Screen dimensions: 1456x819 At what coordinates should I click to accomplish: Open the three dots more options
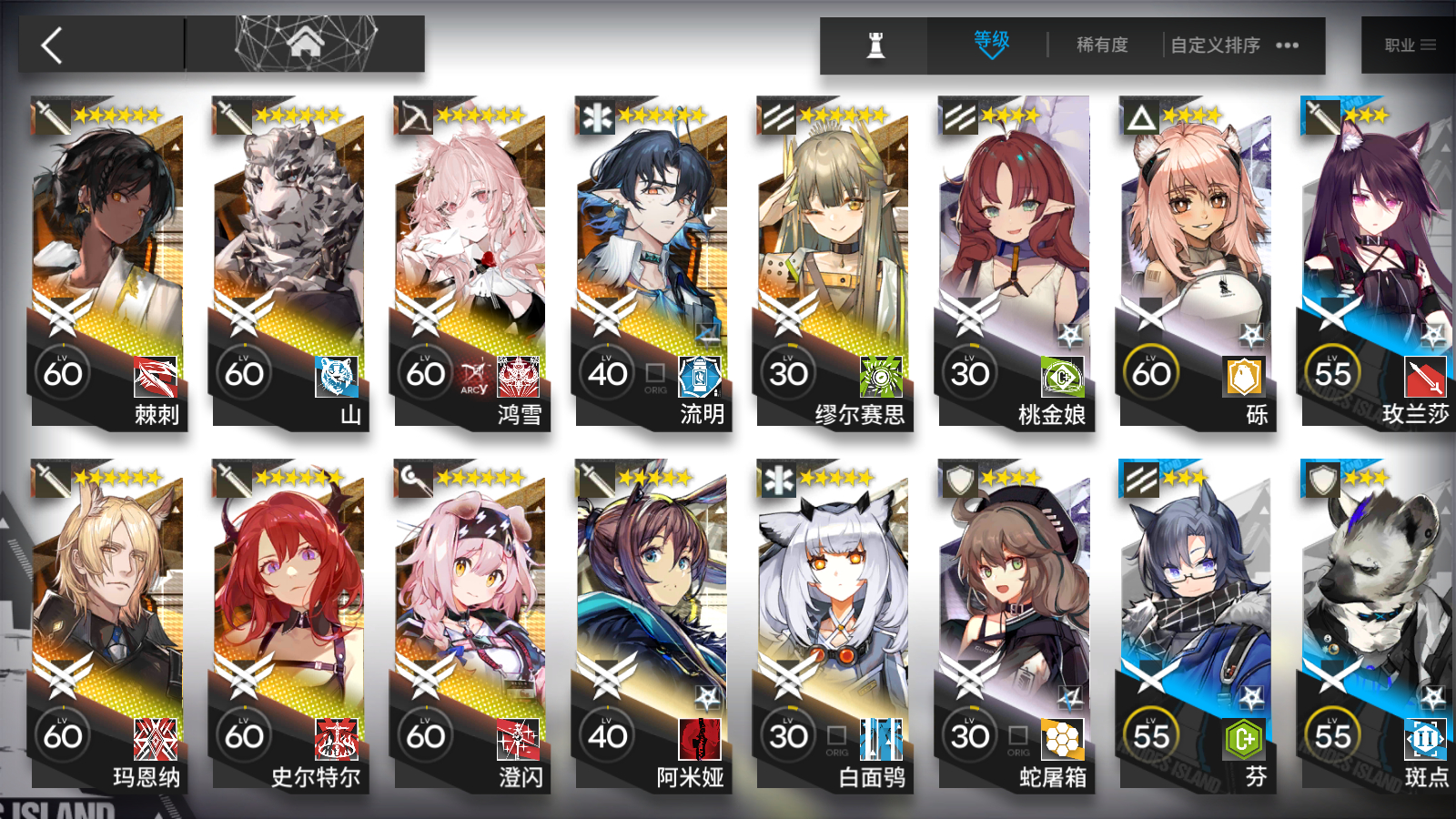click(x=1287, y=45)
